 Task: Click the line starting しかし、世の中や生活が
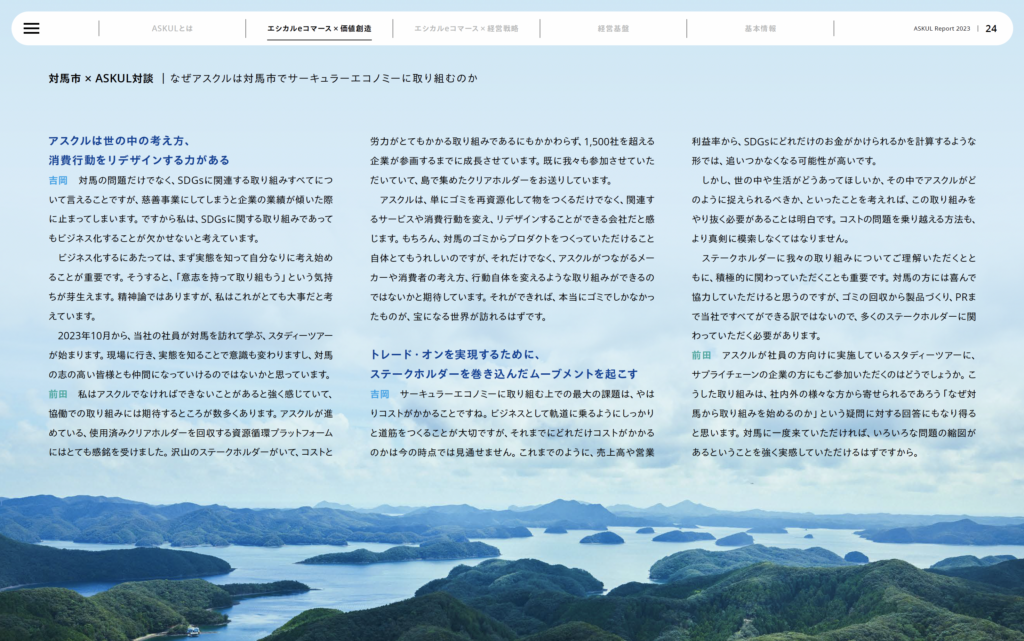click(x=839, y=180)
